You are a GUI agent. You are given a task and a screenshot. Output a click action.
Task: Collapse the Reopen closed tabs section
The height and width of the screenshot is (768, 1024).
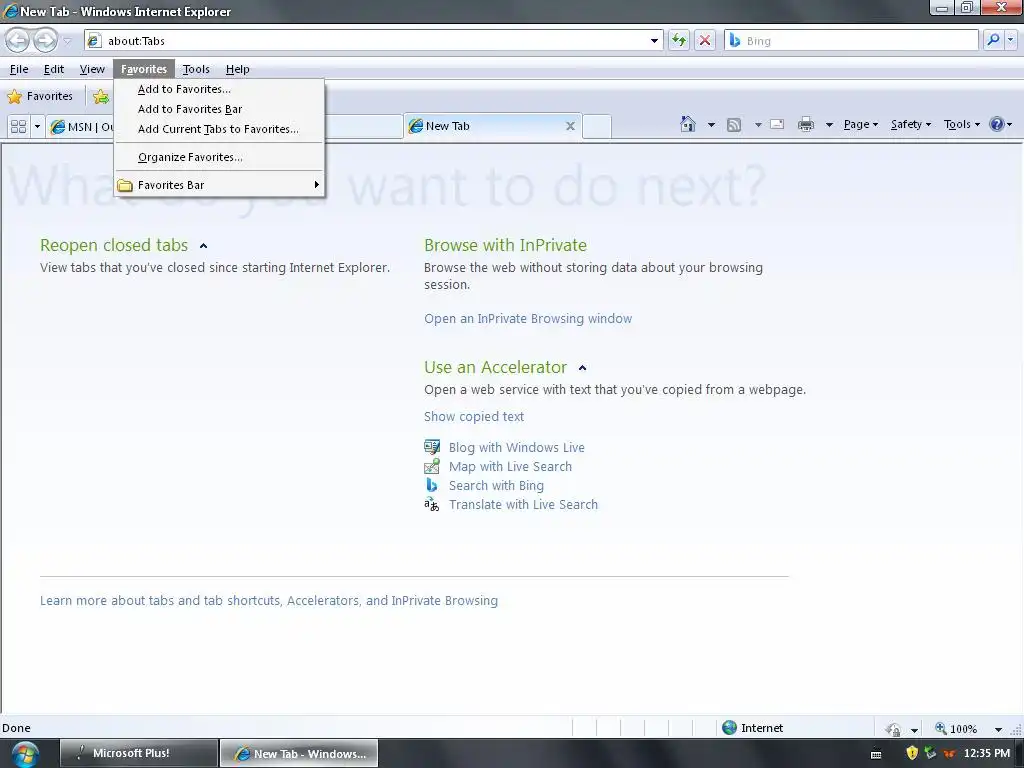203,246
